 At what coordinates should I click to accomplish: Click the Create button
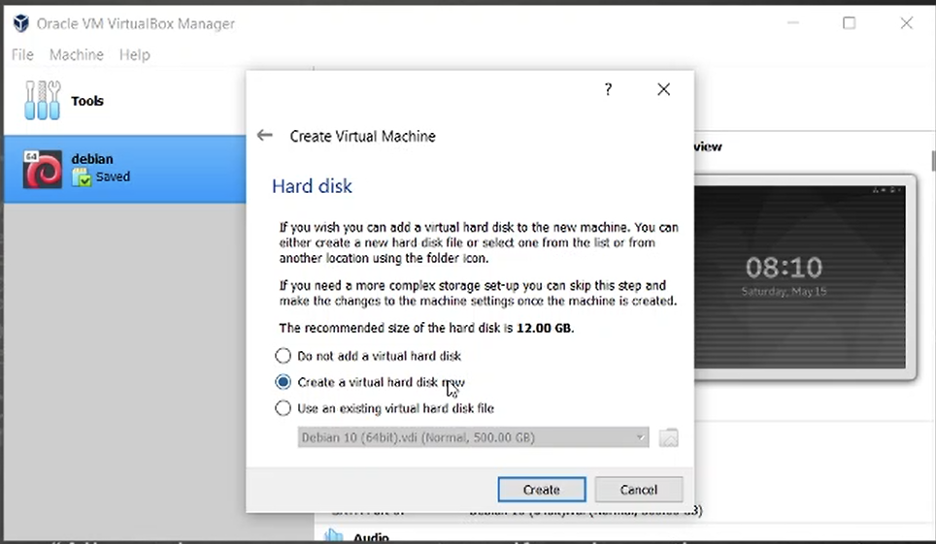pos(541,489)
